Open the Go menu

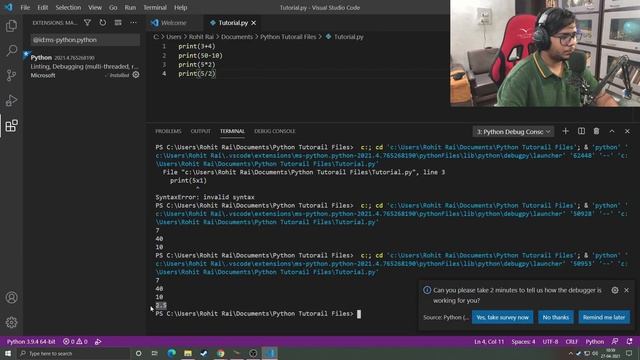pyautogui.click(x=113, y=7)
